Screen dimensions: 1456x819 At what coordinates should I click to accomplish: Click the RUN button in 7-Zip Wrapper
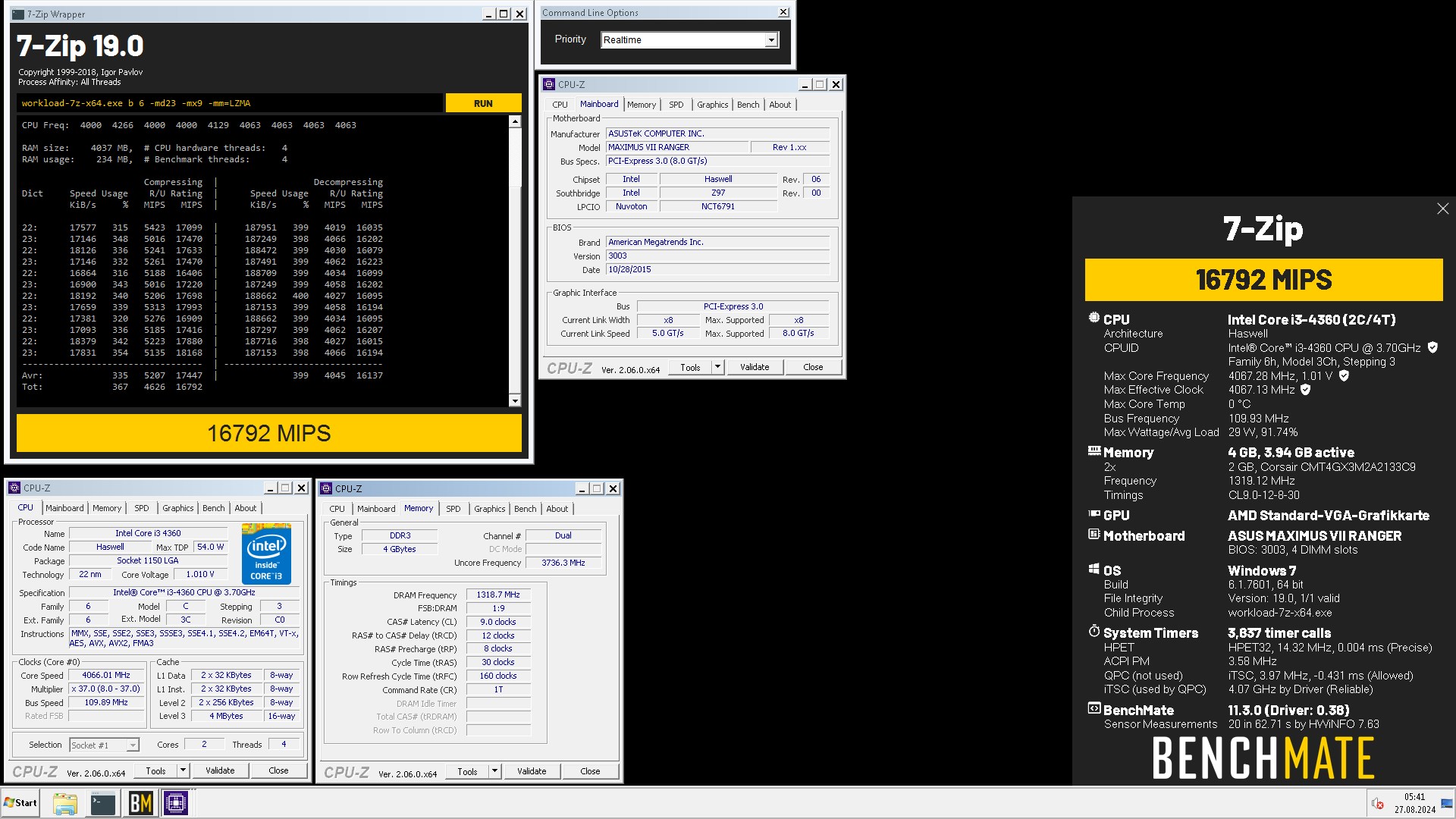click(x=483, y=103)
